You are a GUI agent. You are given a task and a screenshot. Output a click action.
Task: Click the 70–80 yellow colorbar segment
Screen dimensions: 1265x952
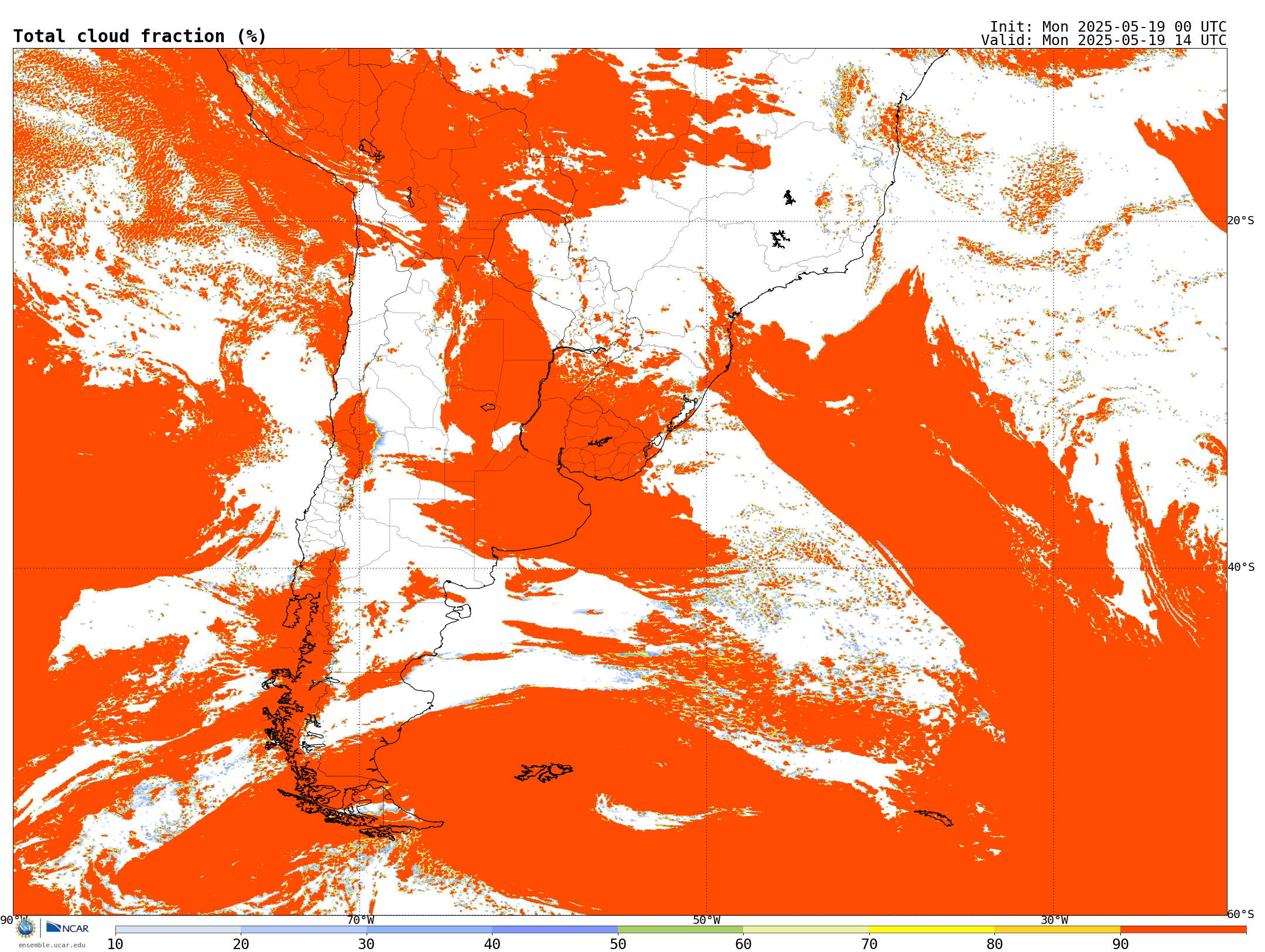tap(932, 930)
